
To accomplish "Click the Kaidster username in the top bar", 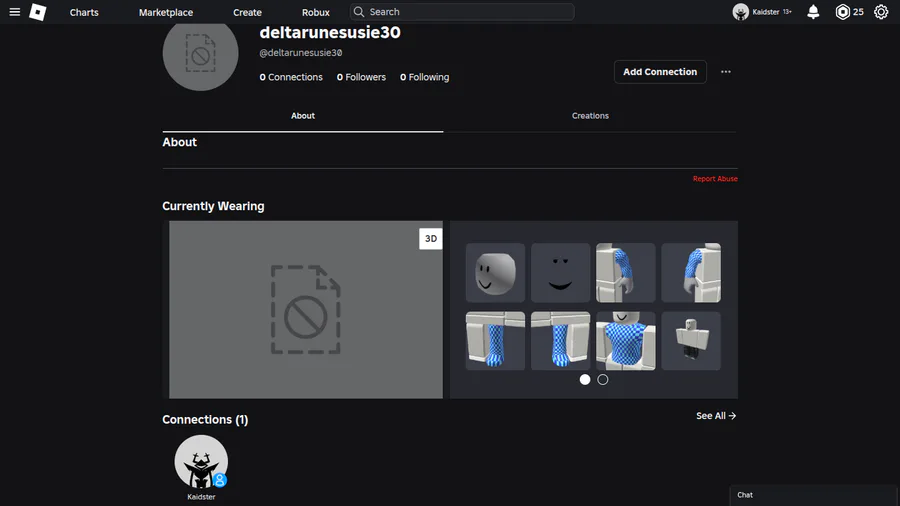I will pyautogui.click(x=766, y=12).
